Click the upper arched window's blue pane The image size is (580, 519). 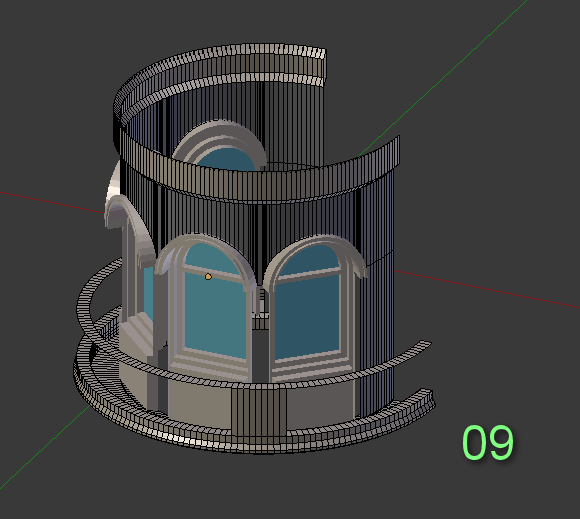click(226, 159)
